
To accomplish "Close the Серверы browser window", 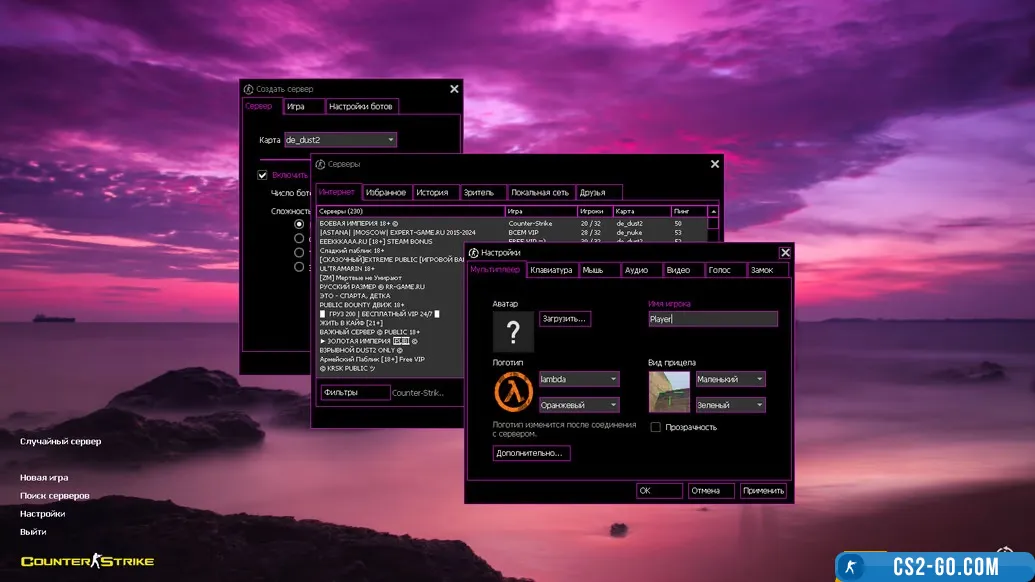I will [x=714, y=164].
